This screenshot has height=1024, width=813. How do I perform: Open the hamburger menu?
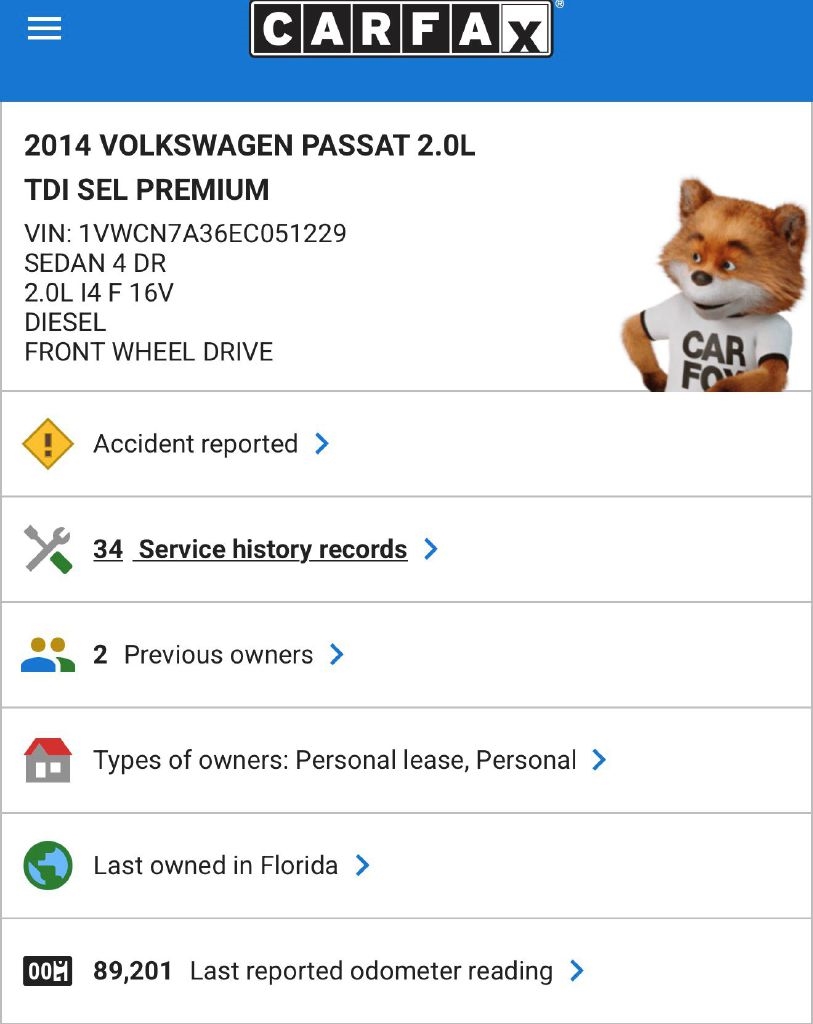pyautogui.click(x=44, y=30)
